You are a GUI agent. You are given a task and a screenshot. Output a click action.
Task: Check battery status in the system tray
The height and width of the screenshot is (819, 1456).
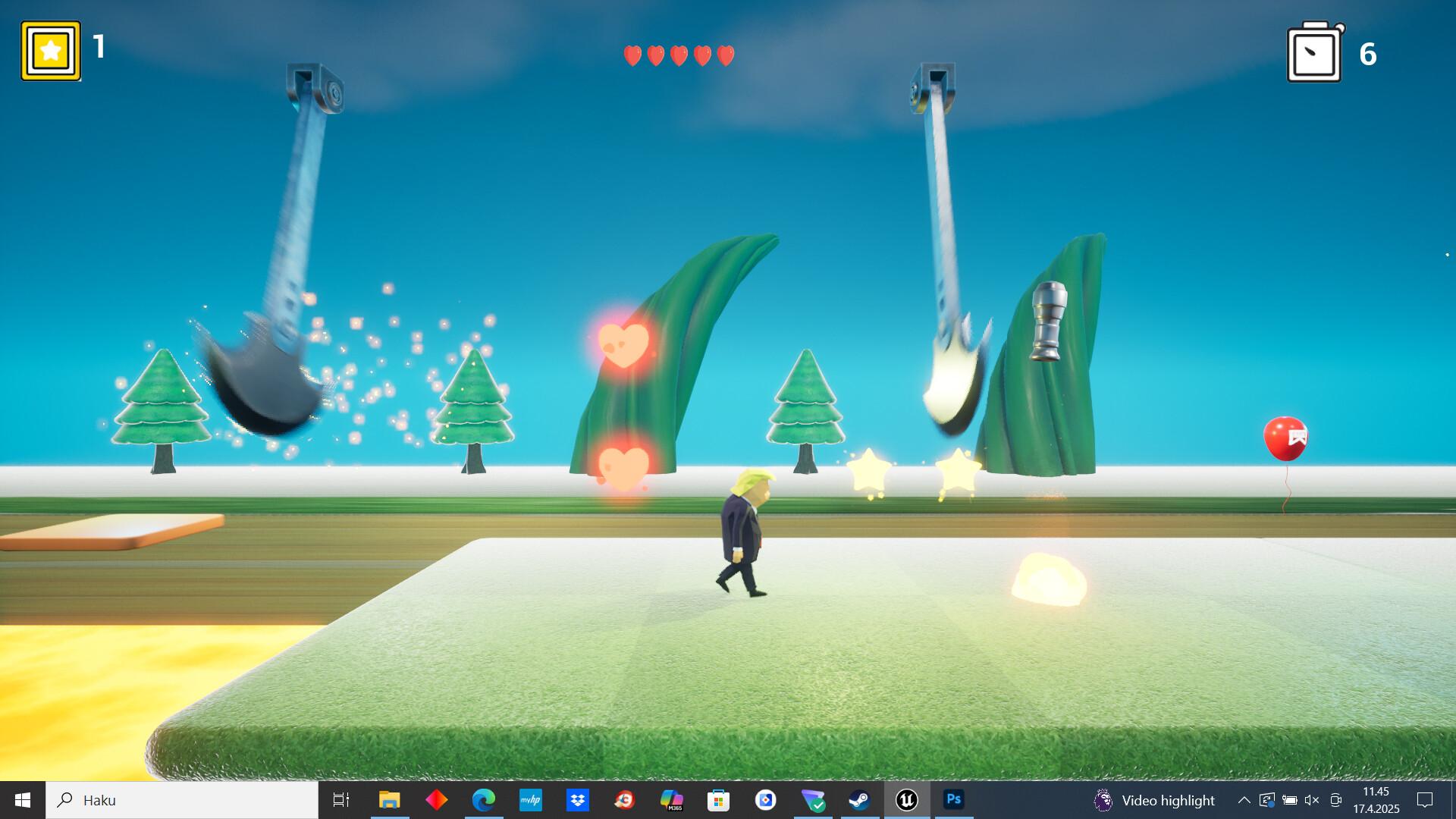coord(1291,800)
